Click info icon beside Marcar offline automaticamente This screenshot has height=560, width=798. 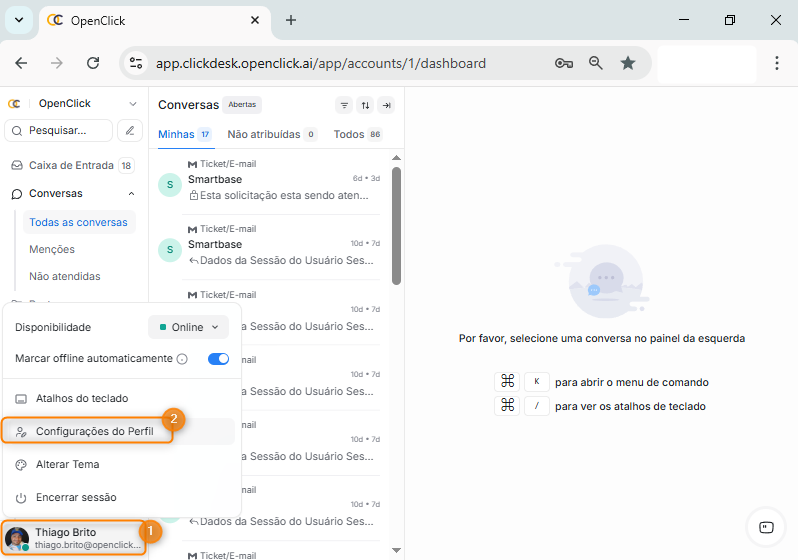[x=182, y=359]
